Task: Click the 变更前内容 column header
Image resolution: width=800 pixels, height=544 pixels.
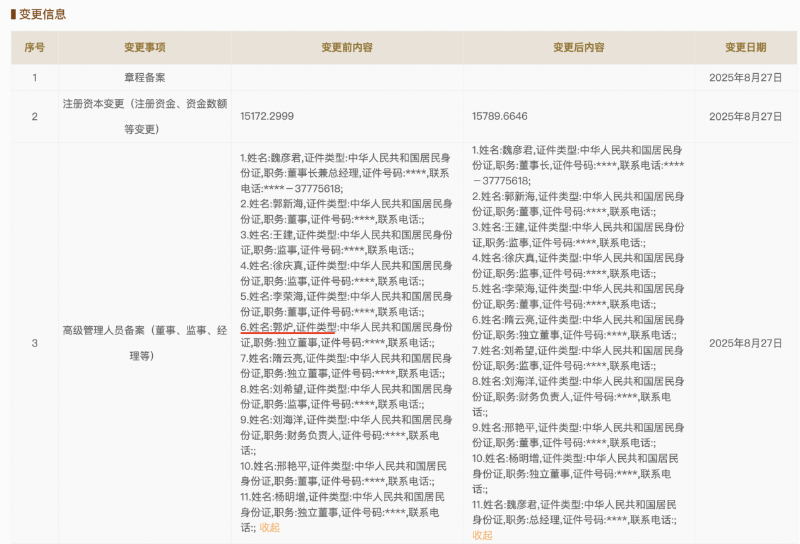Action: [347, 47]
